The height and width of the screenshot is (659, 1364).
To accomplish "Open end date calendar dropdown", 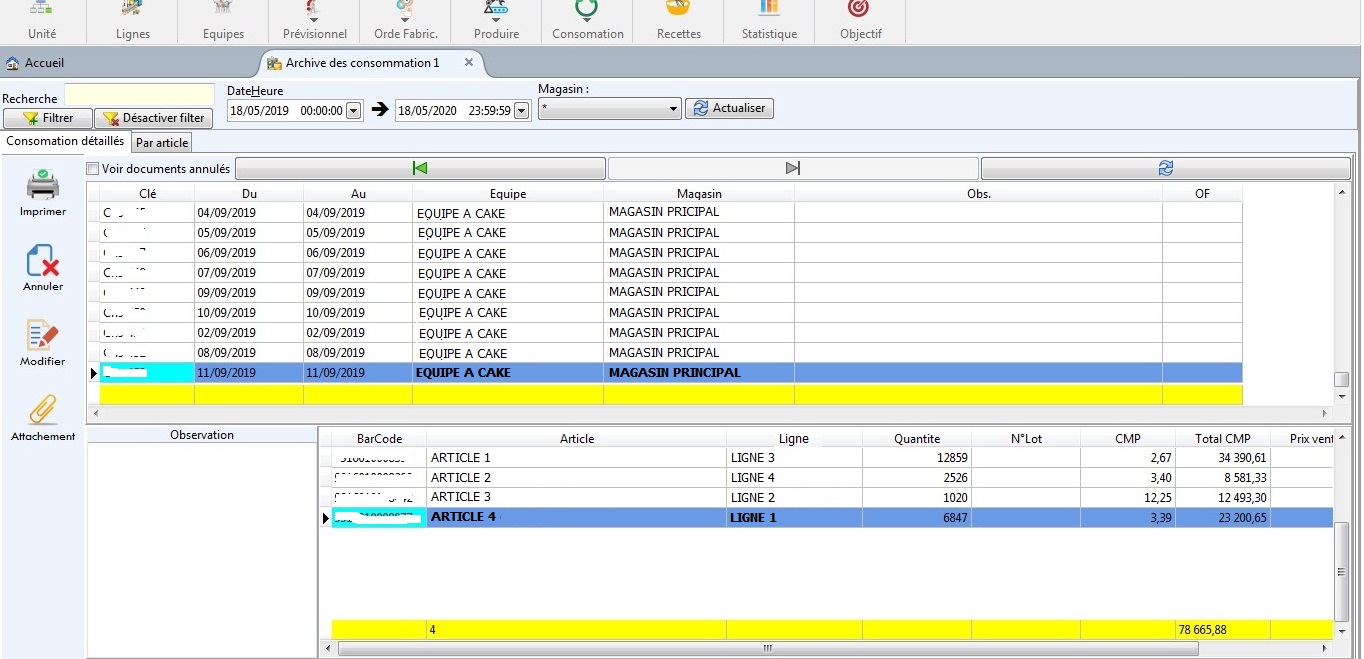I will (521, 111).
